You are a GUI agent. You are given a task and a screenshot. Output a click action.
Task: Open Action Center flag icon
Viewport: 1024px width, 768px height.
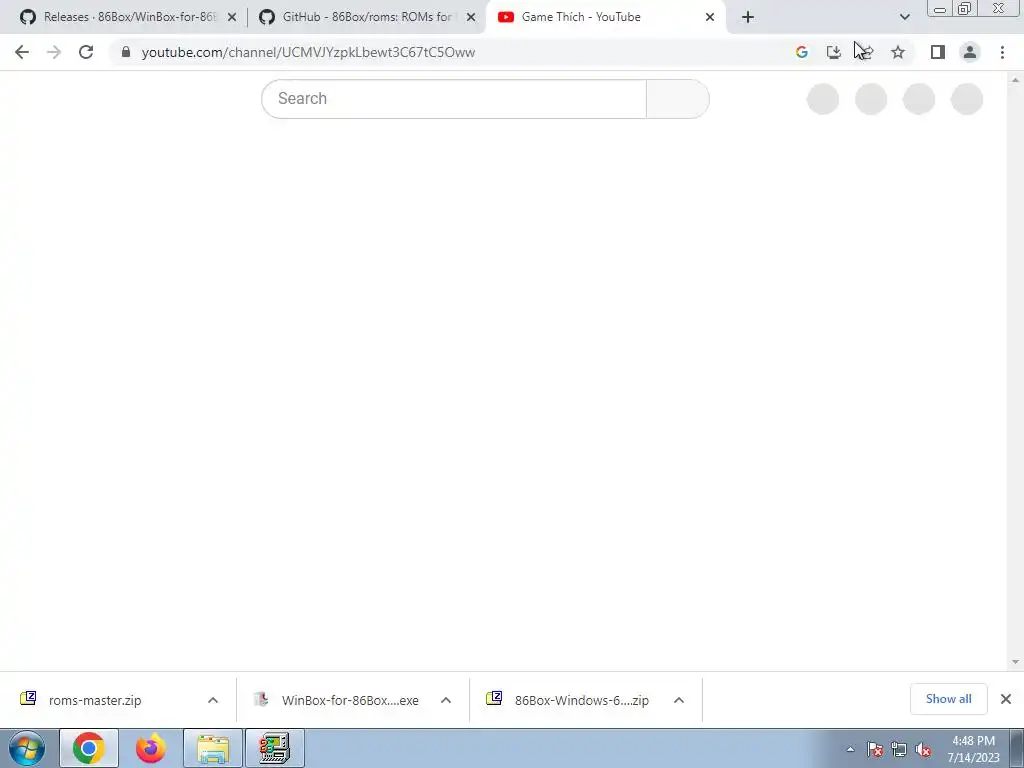click(875, 750)
